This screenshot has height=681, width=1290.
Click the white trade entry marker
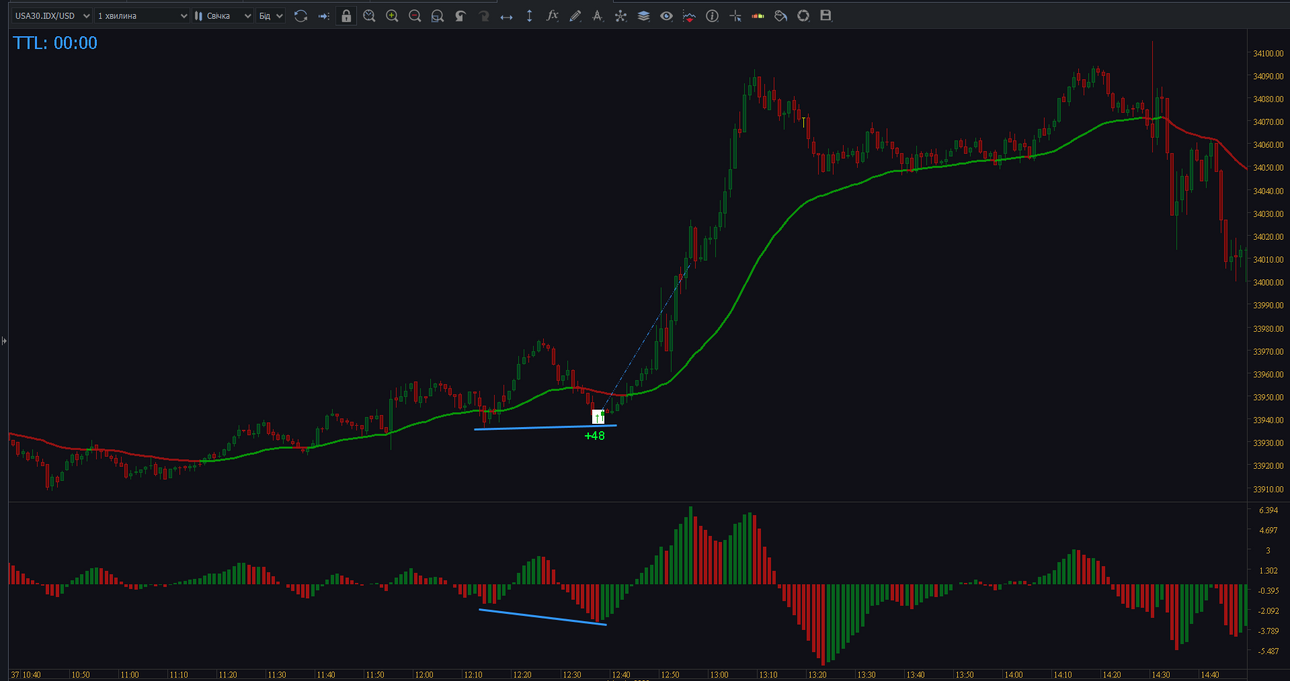(x=598, y=416)
